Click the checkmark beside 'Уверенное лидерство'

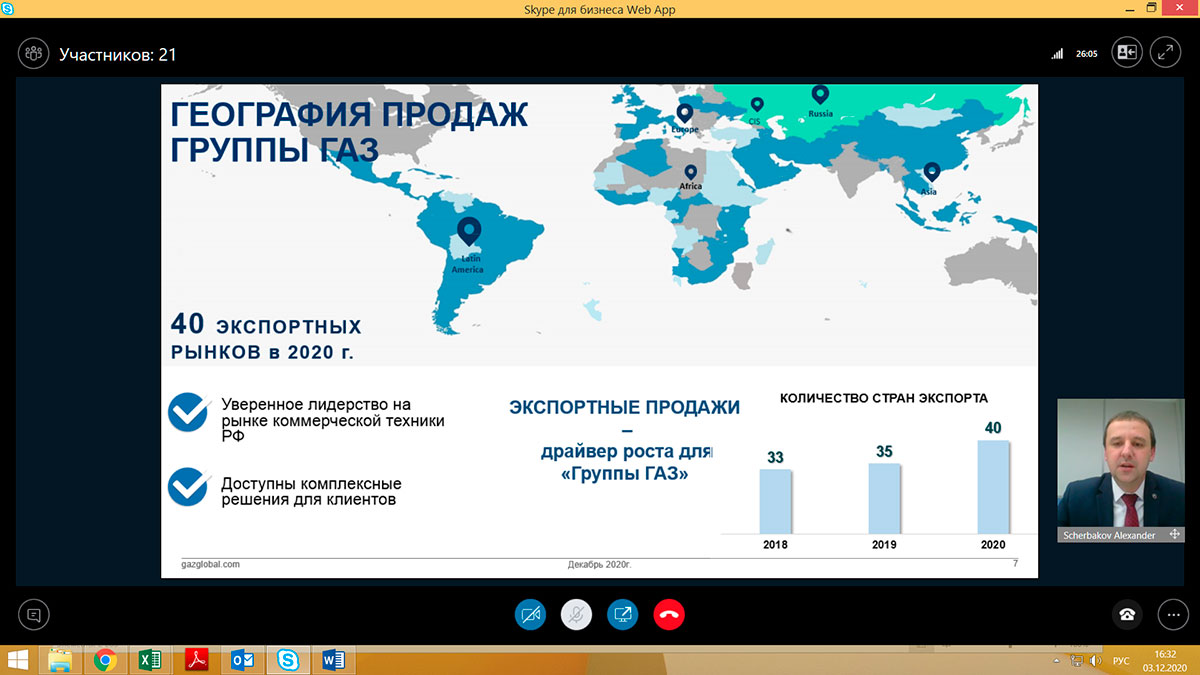pyautogui.click(x=188, y=412)
